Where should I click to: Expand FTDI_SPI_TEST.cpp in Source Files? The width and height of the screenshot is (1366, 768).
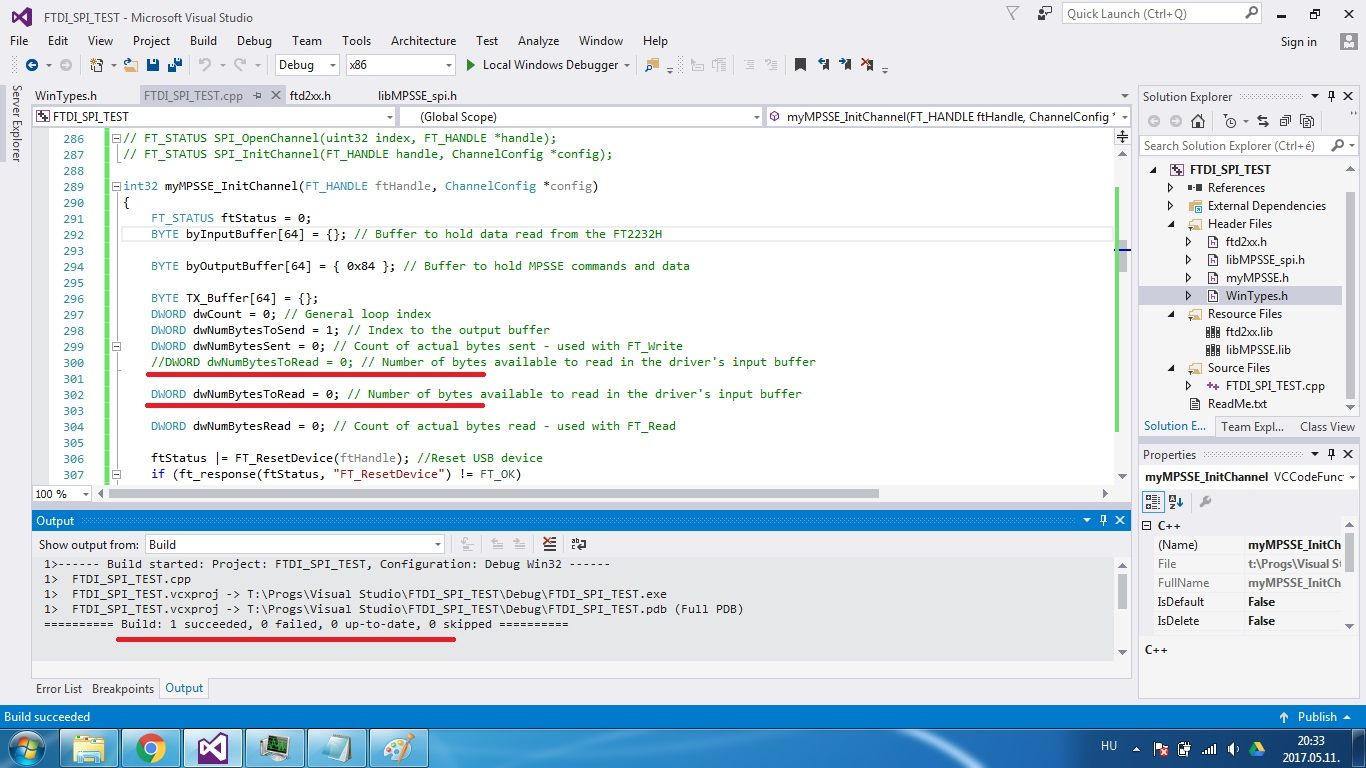[1188, 386]
